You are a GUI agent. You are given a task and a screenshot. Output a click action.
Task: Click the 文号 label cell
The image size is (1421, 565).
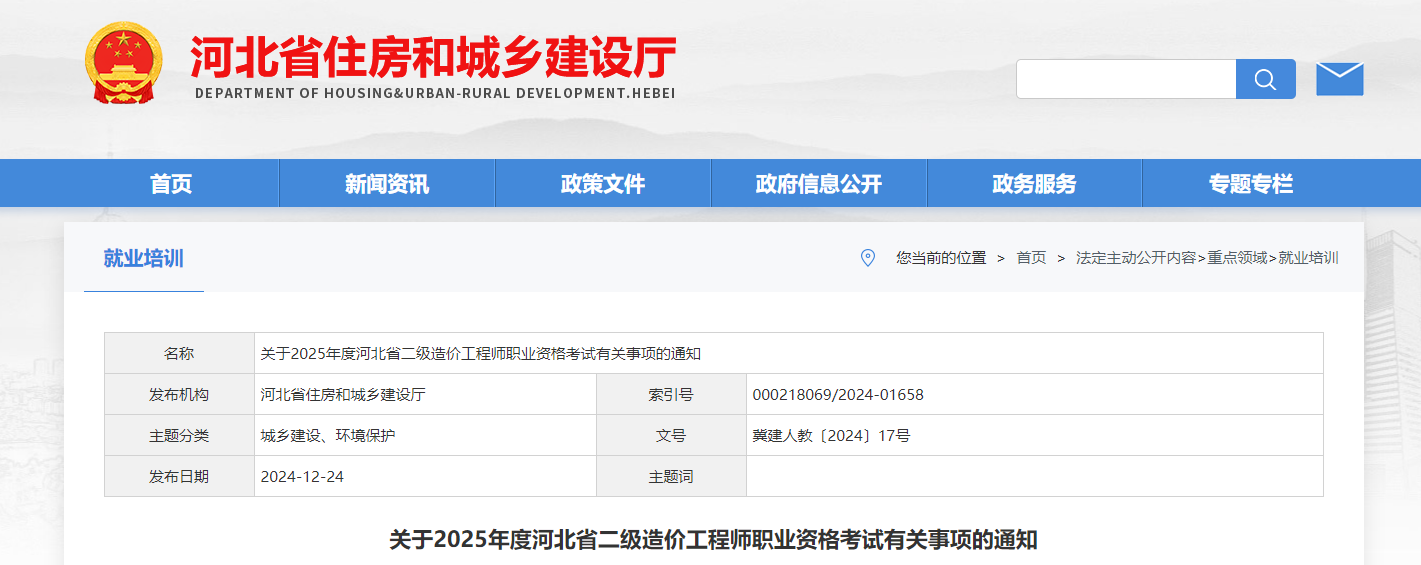[671, 435]
